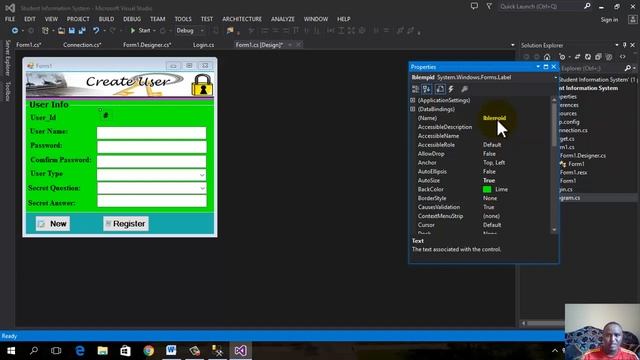Viewport: 640px width, 360px height.
Task: Open File Explorer from taskbar
Action: click(102, 351)
